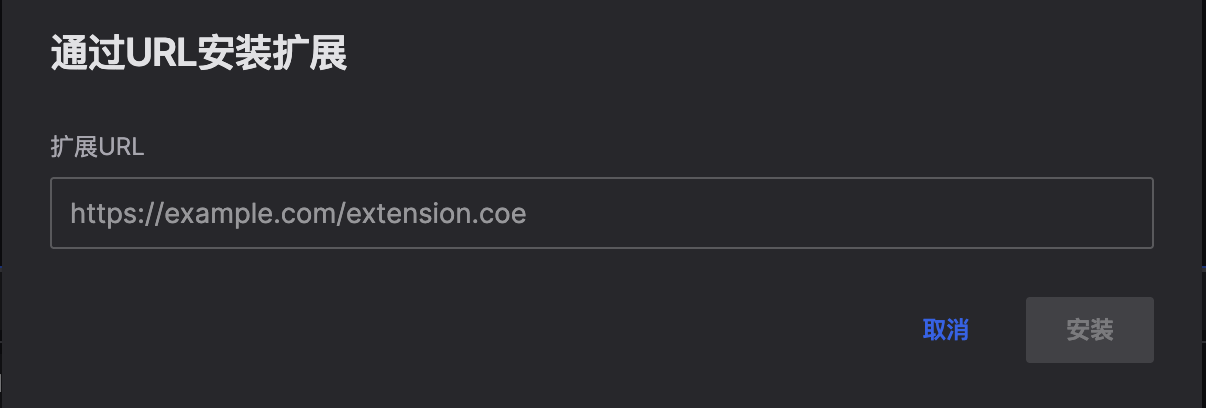Click inside the placeholder URL field
1206x408 pixels.
pyautogui.click(x=601, y=213)
